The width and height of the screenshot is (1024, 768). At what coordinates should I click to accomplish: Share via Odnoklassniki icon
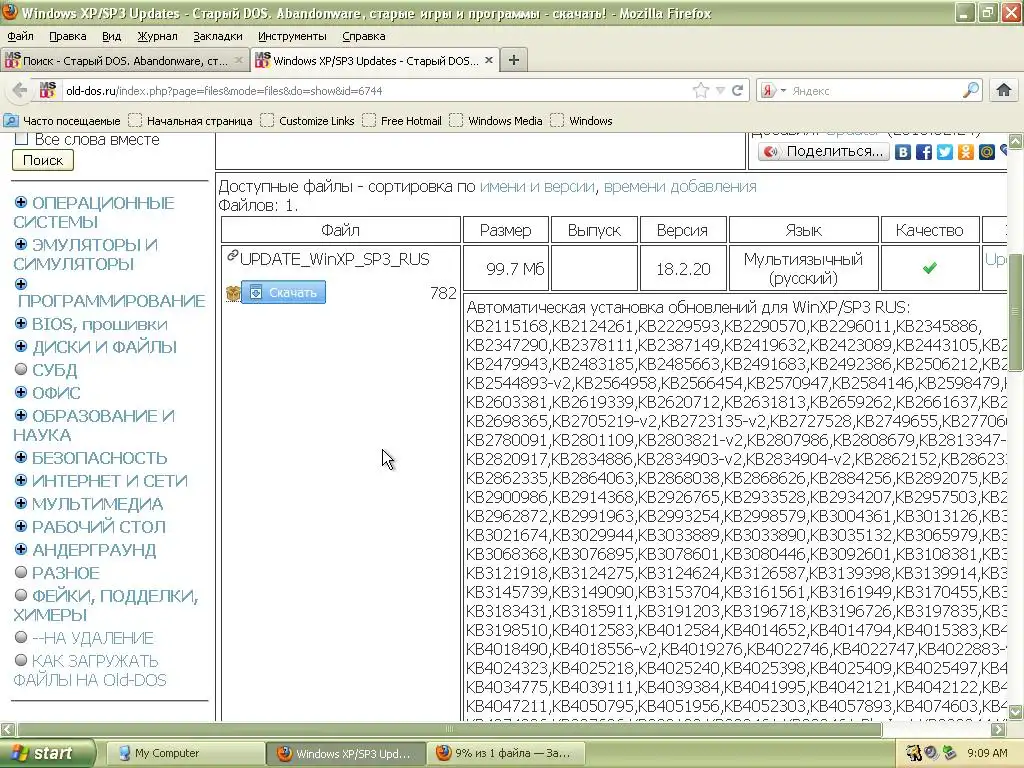tap(965, 152)
